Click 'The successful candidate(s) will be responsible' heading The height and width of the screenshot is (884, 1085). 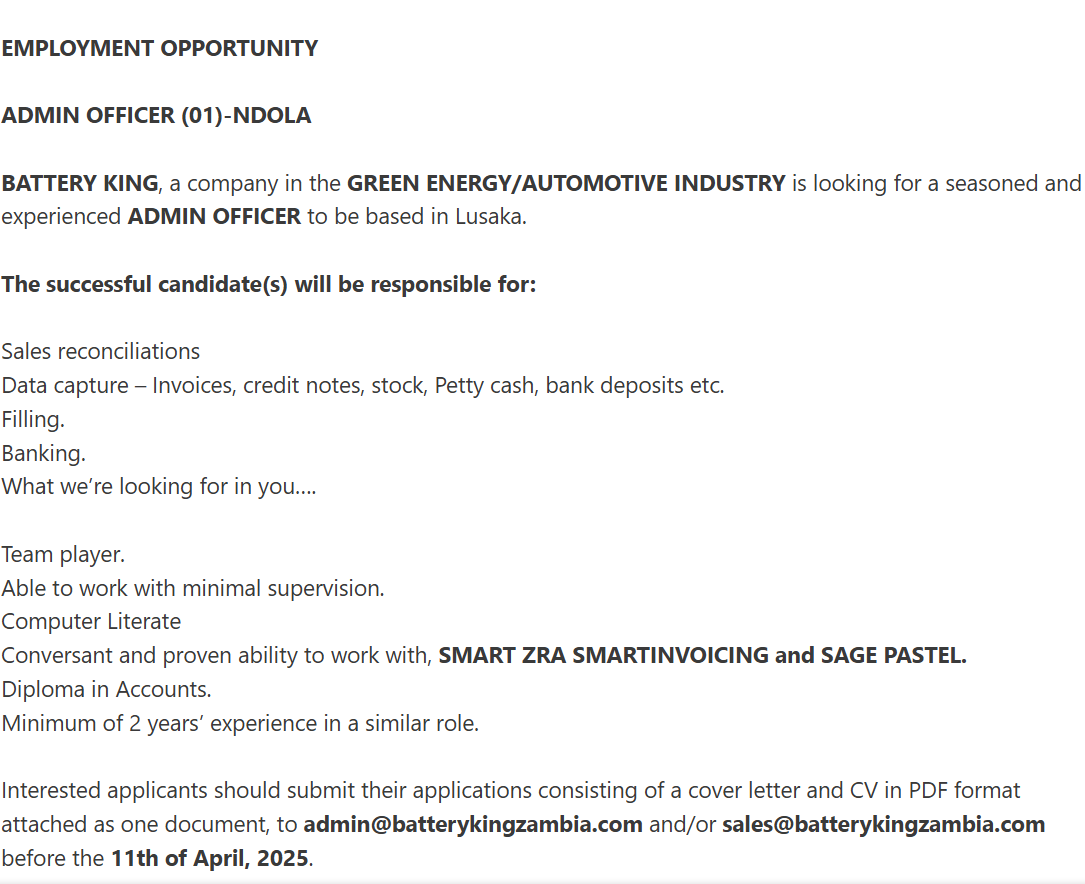(268, 284)
